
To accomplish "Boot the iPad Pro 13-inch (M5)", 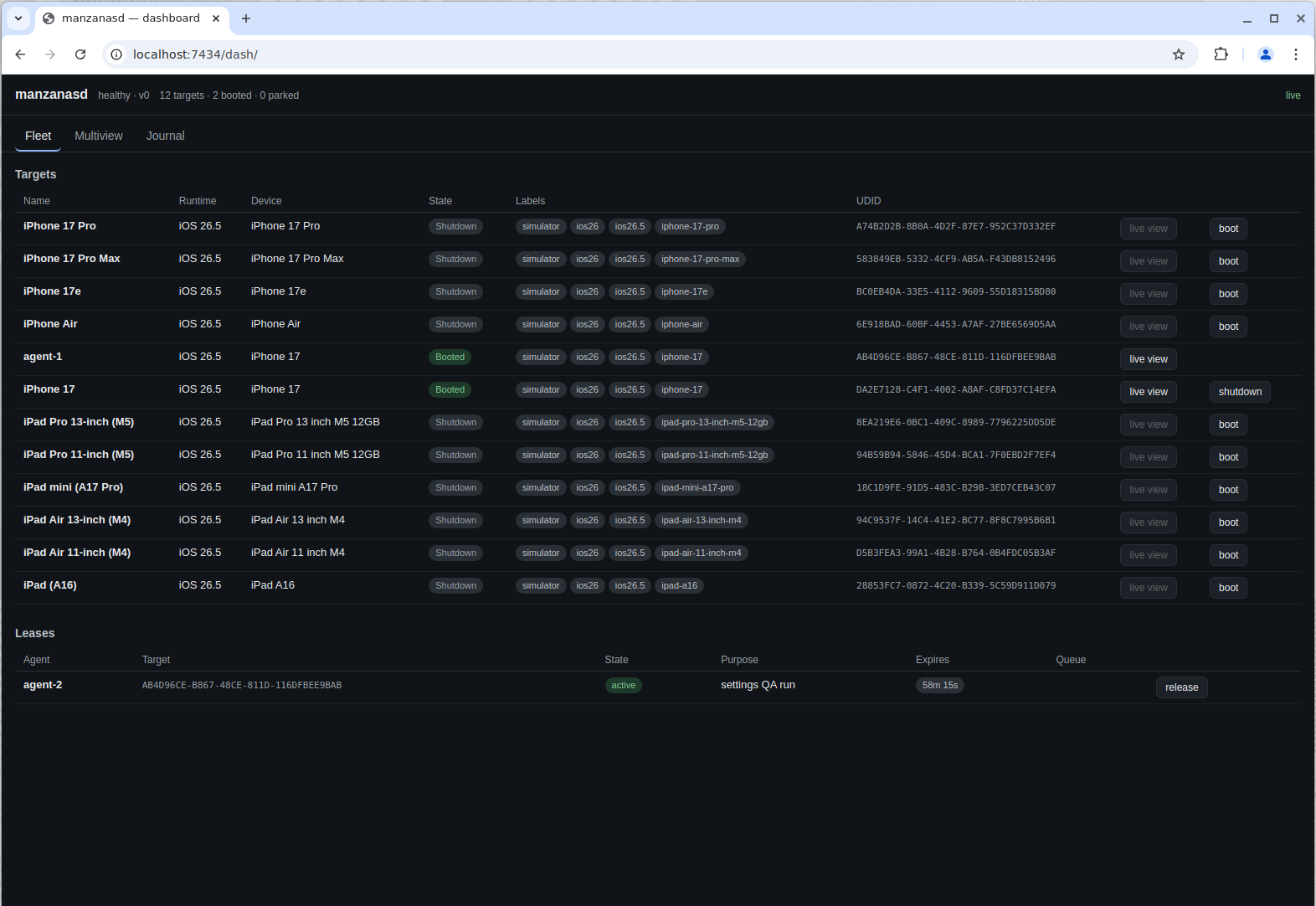I will [1228, 425].
